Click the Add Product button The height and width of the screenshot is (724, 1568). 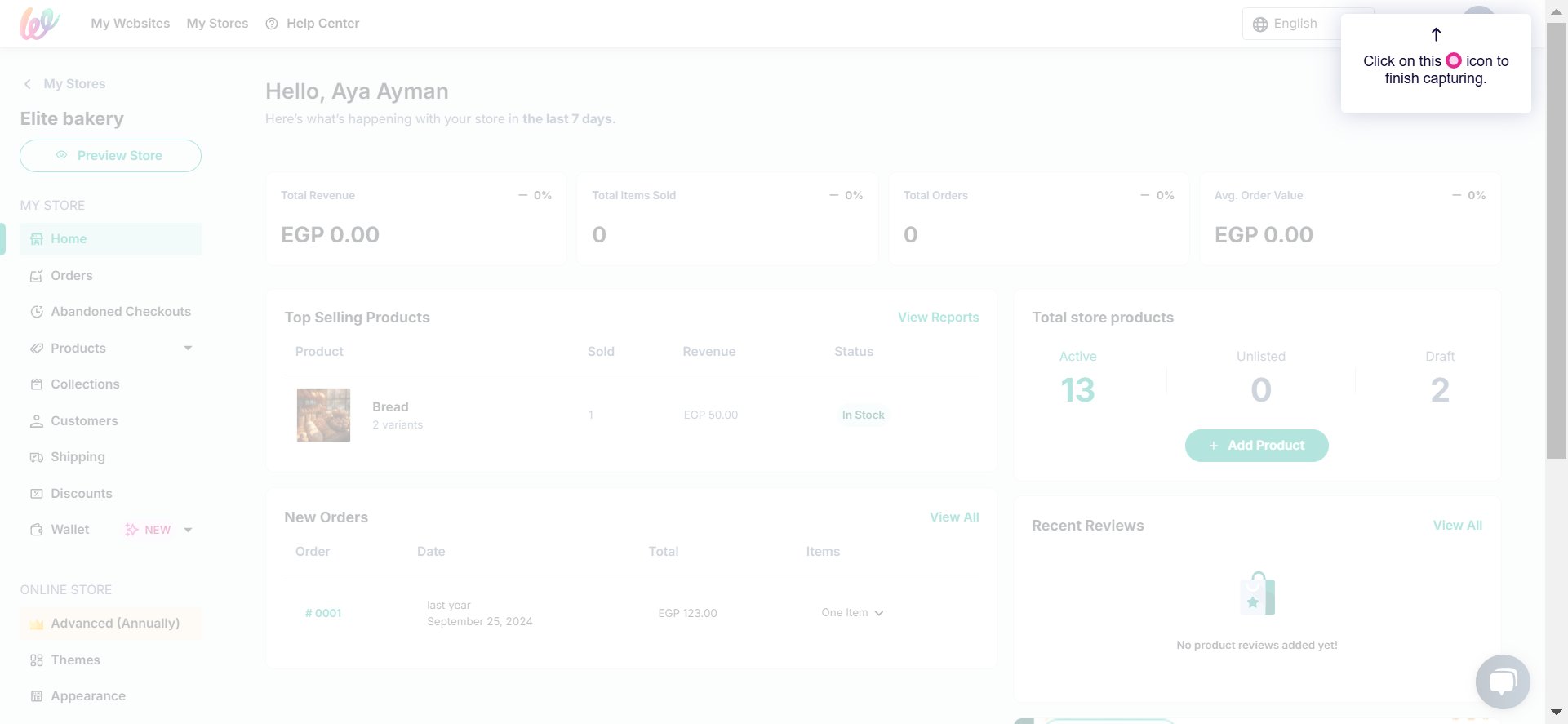(1257, 446)
